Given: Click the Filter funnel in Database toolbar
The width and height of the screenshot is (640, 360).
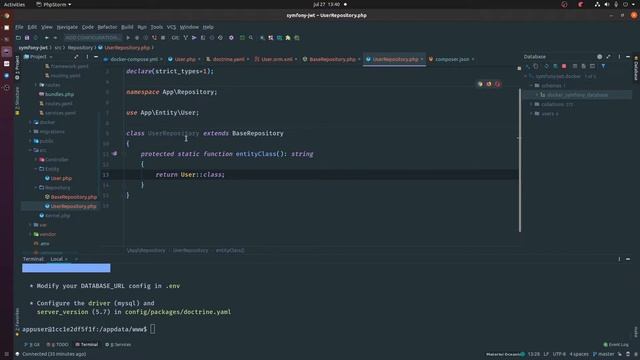Looking at the screenshot, I should [x=603, y=66].
